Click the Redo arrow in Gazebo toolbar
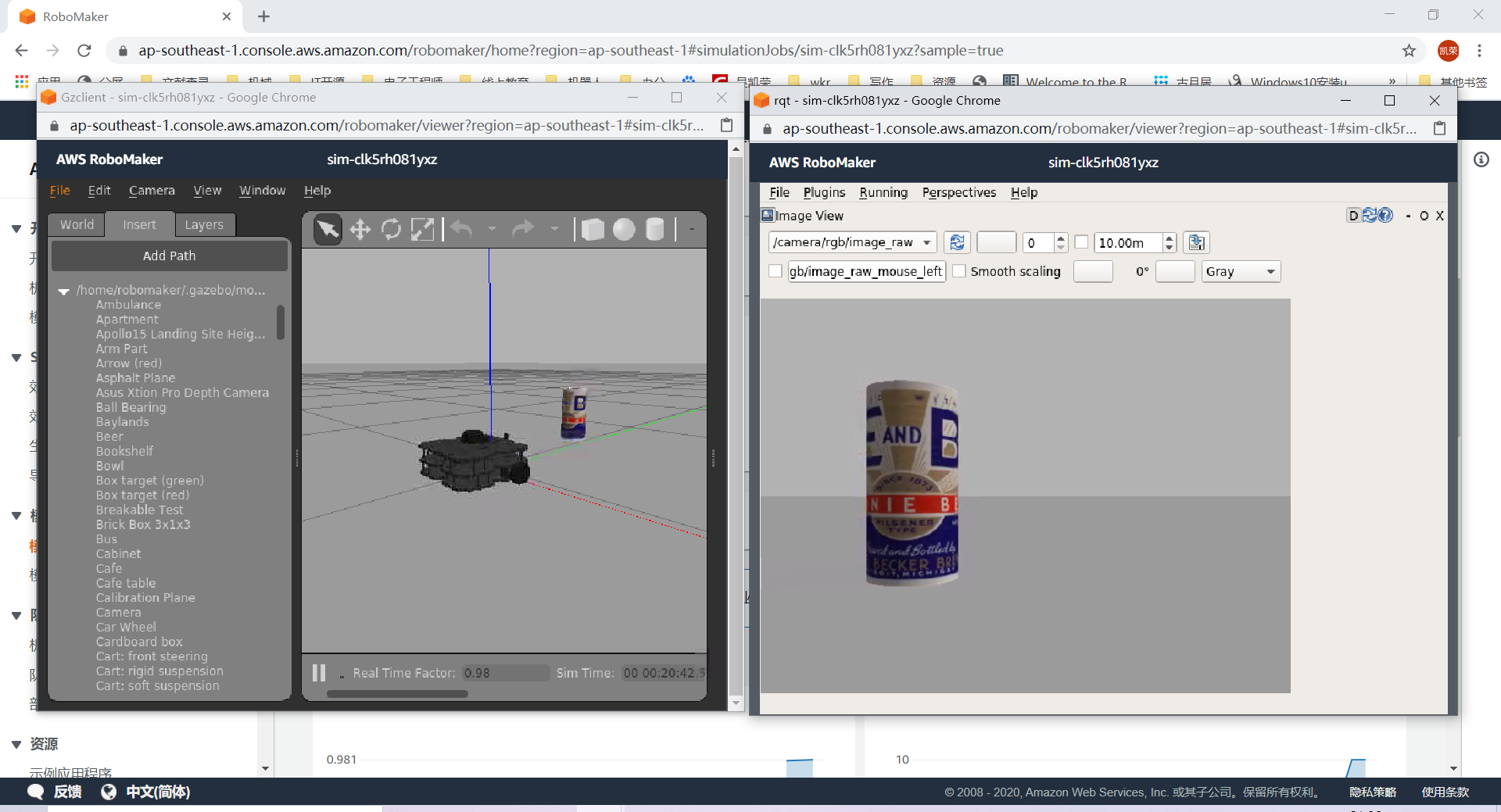 click(523, 229)
